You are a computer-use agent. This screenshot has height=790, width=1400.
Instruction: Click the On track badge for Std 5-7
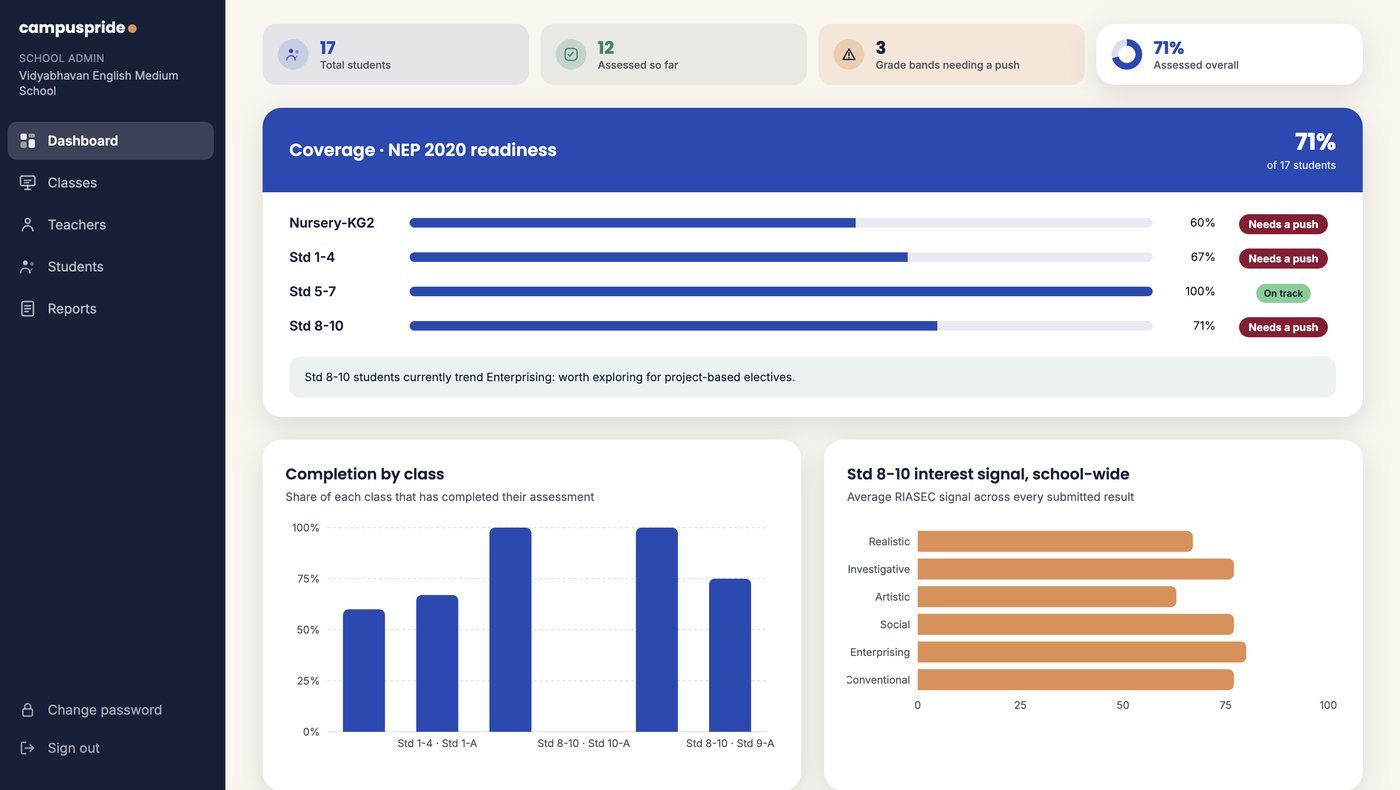[1283, 293]
